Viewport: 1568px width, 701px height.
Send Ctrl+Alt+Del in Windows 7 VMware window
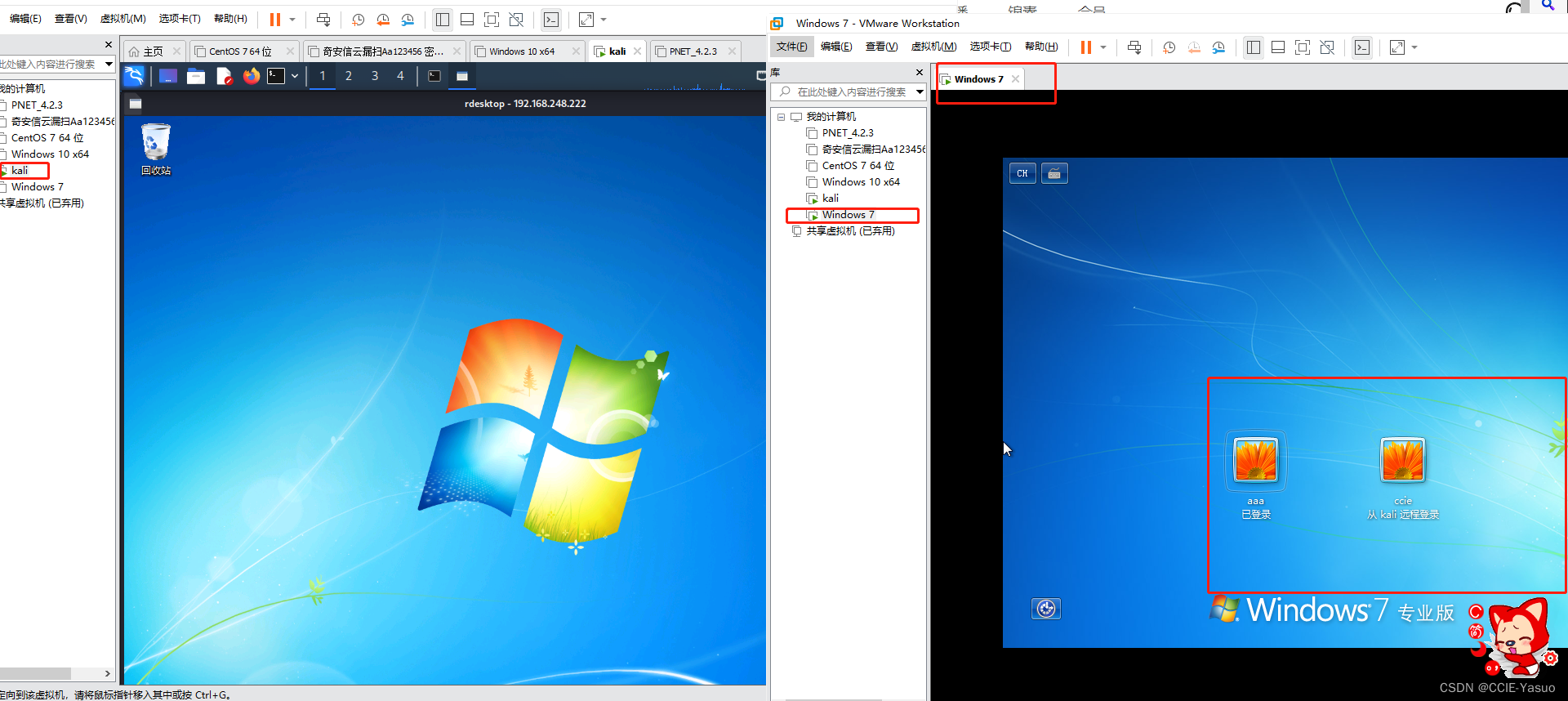[1134, 47]
